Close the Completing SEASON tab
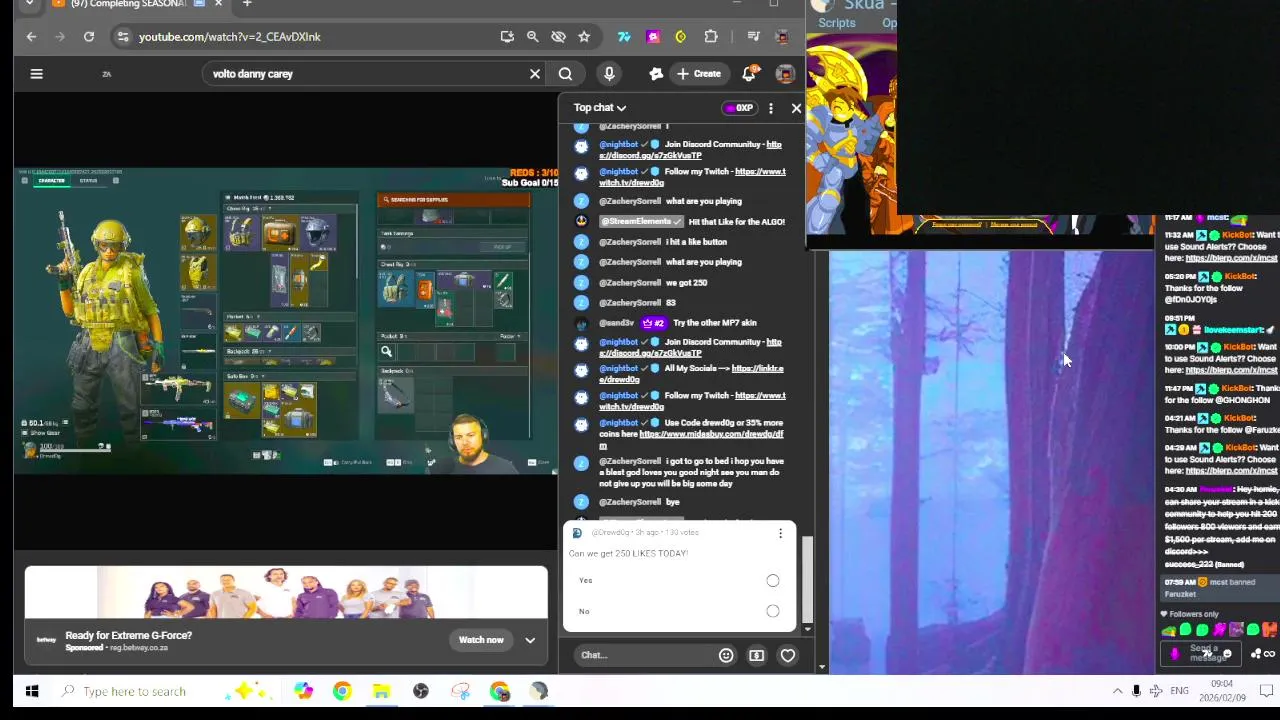The width and height of the screenshot is (1280, 720). click(x=218, y=4)
